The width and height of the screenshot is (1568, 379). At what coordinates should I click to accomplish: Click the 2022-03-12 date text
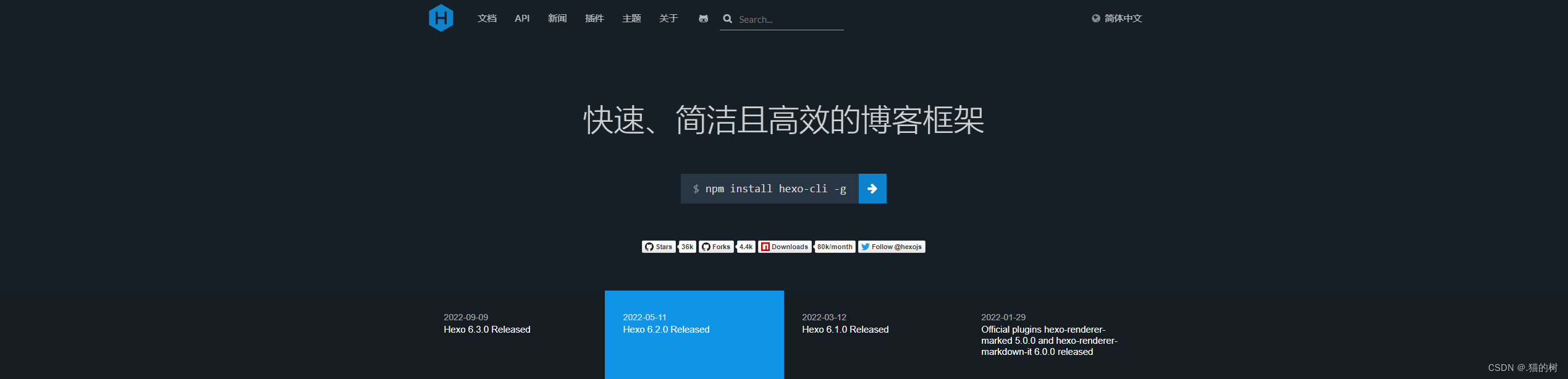point(824,317)
